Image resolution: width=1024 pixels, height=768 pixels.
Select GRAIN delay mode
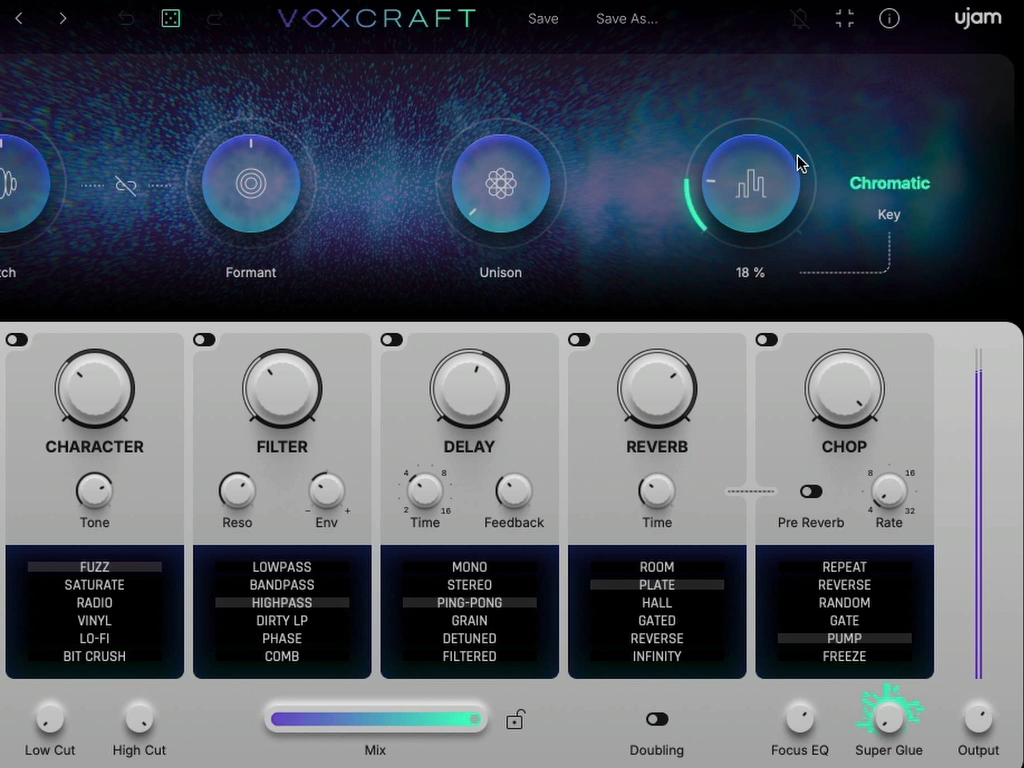[x=470, y=620]
